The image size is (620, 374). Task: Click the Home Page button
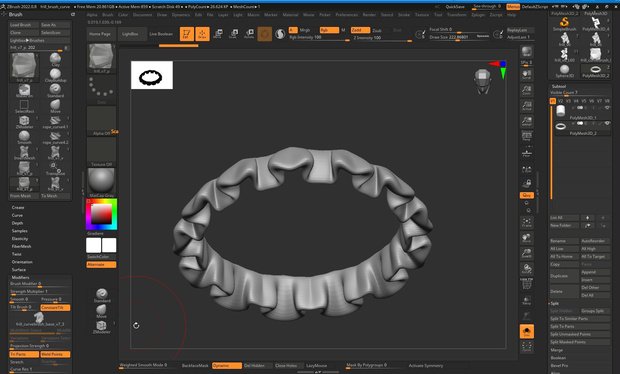[100, 34]
